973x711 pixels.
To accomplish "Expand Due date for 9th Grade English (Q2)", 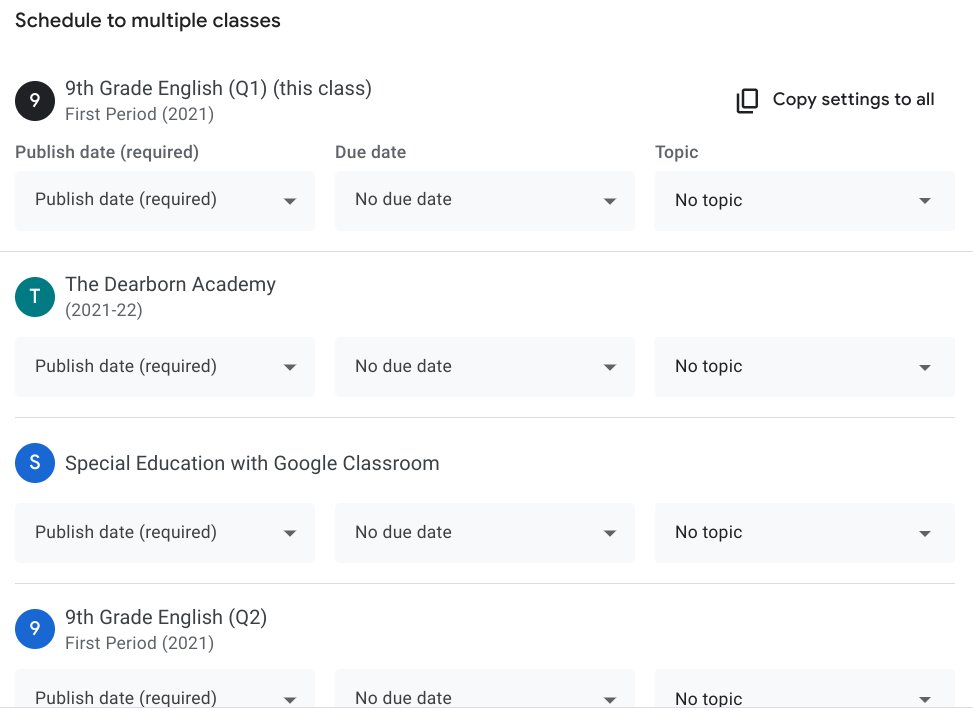I will (485, 695).
